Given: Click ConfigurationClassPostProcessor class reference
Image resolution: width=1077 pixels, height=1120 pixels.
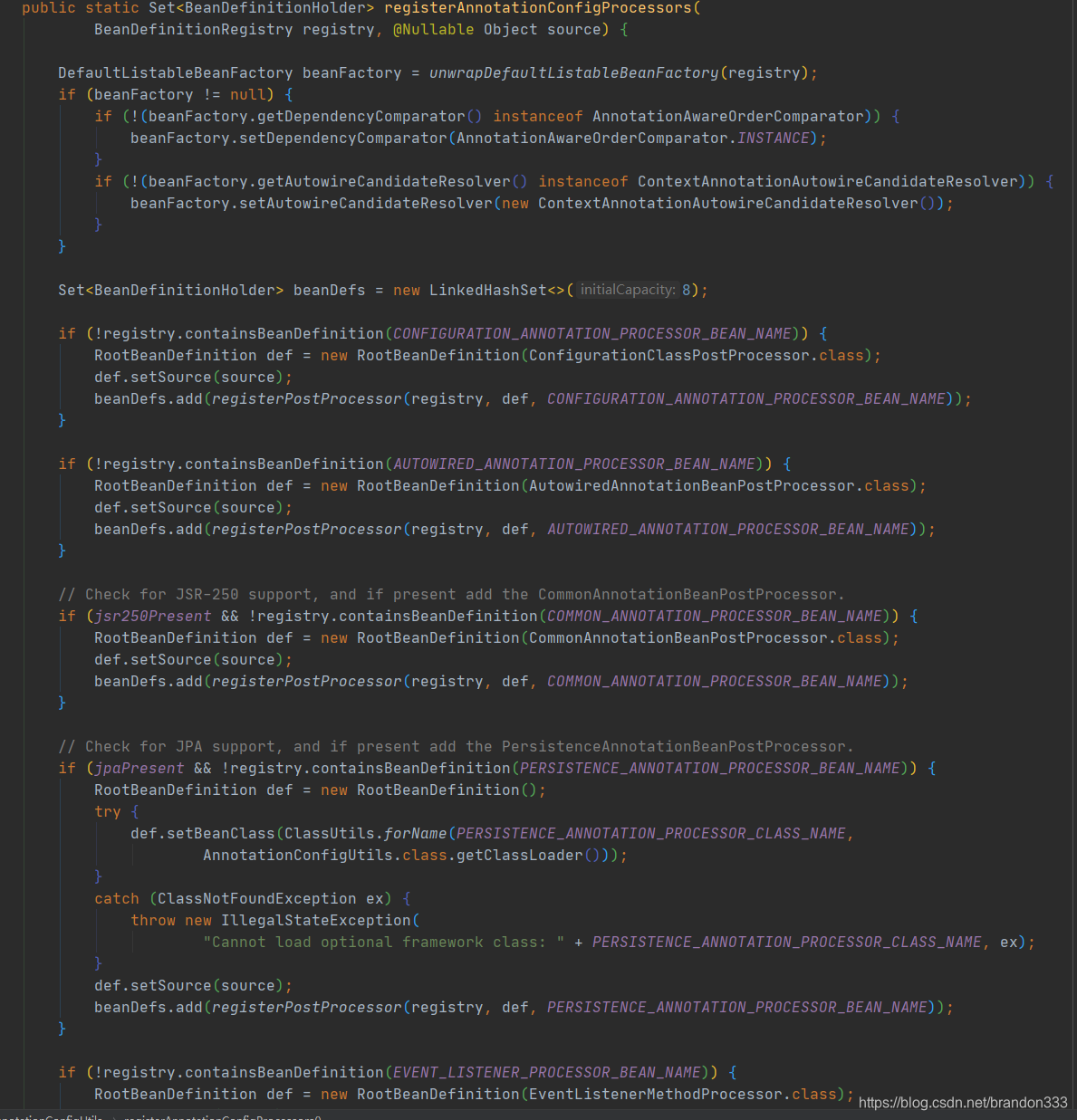Looking at the screenshot, I should pyautogui.click(x=669, y=356).
